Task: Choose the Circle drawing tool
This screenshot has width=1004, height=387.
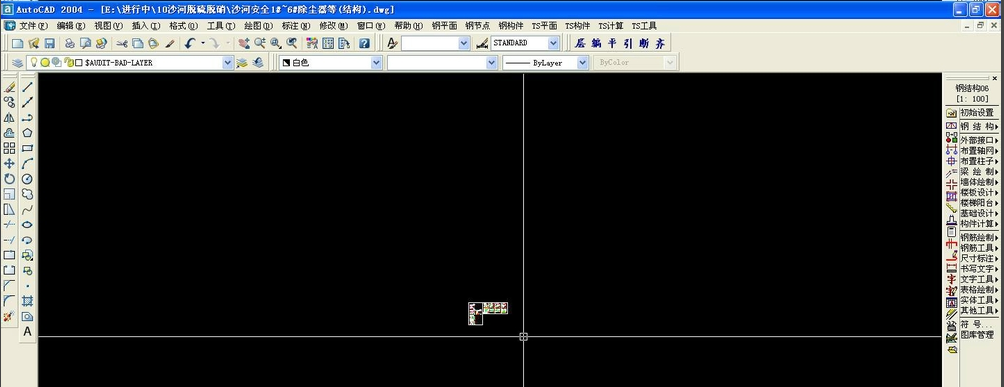Action: point(28,179)
